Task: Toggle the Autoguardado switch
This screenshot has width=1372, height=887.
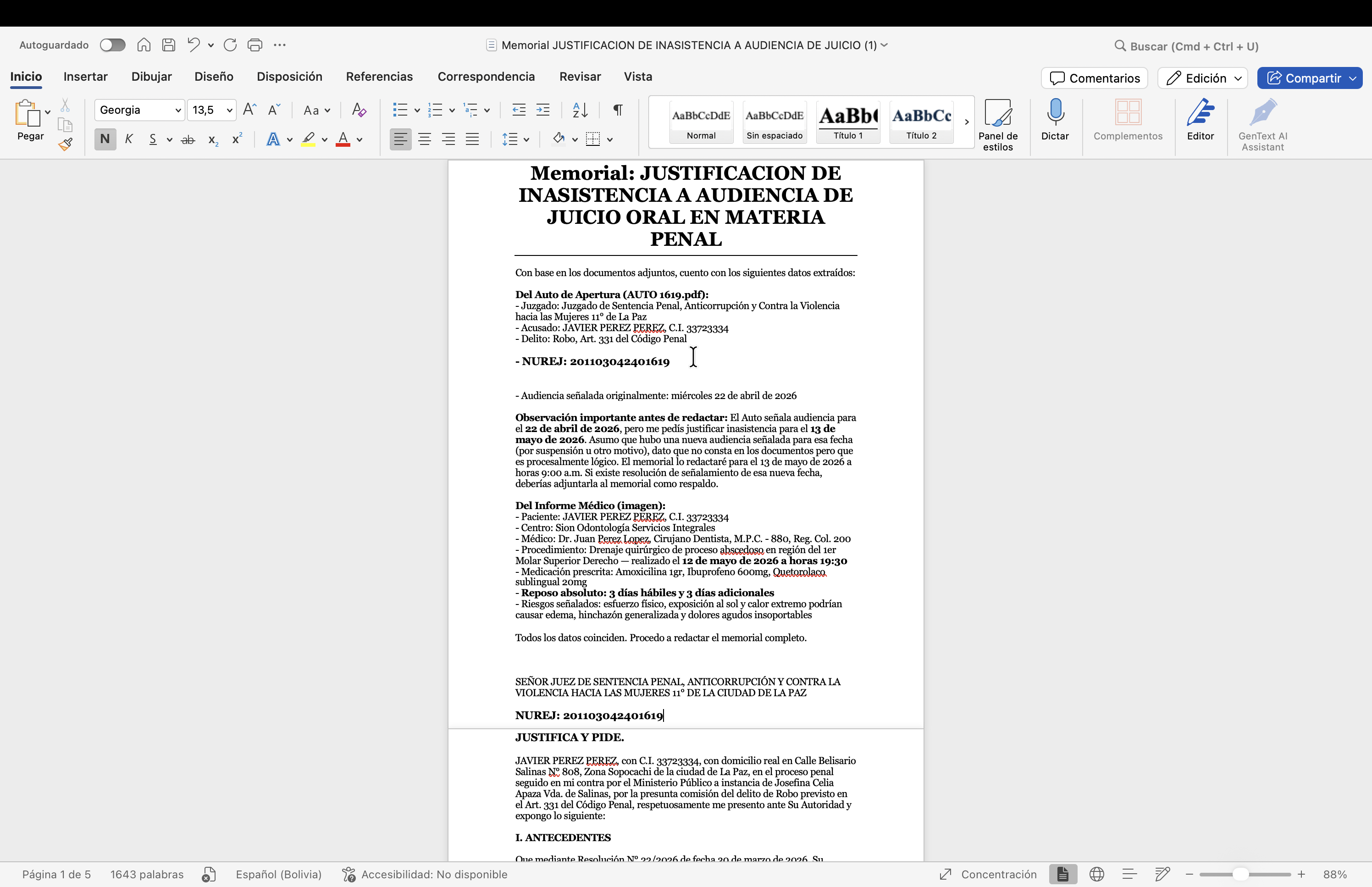Action: 112,45
